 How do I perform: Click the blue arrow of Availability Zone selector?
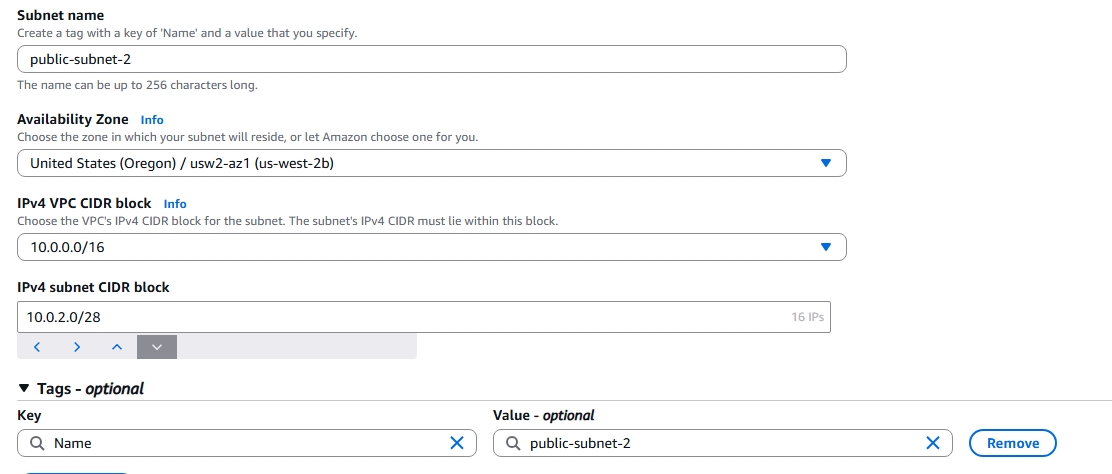click(x=826, y=163)
